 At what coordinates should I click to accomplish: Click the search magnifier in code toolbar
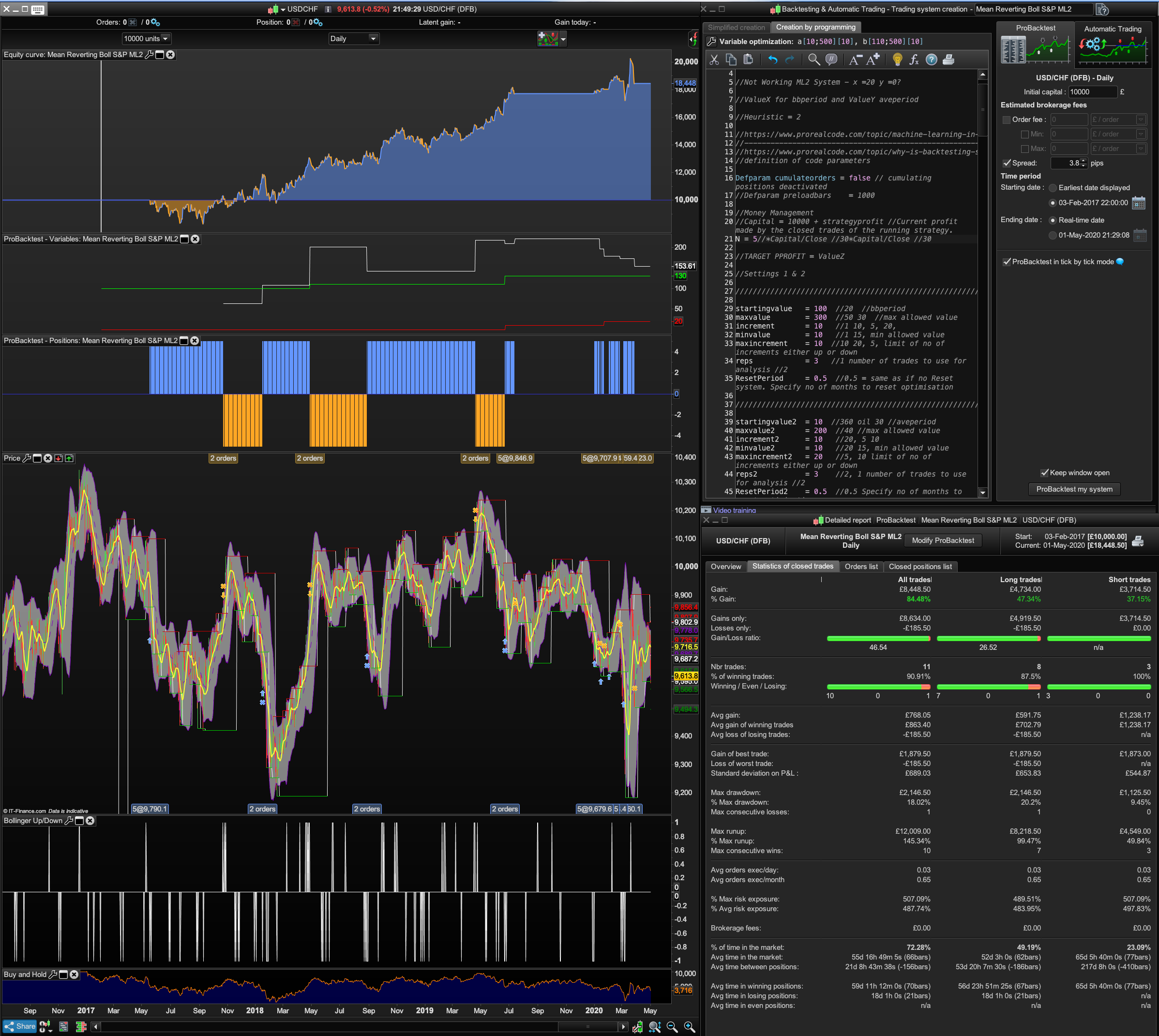click(x=814, y=60)
